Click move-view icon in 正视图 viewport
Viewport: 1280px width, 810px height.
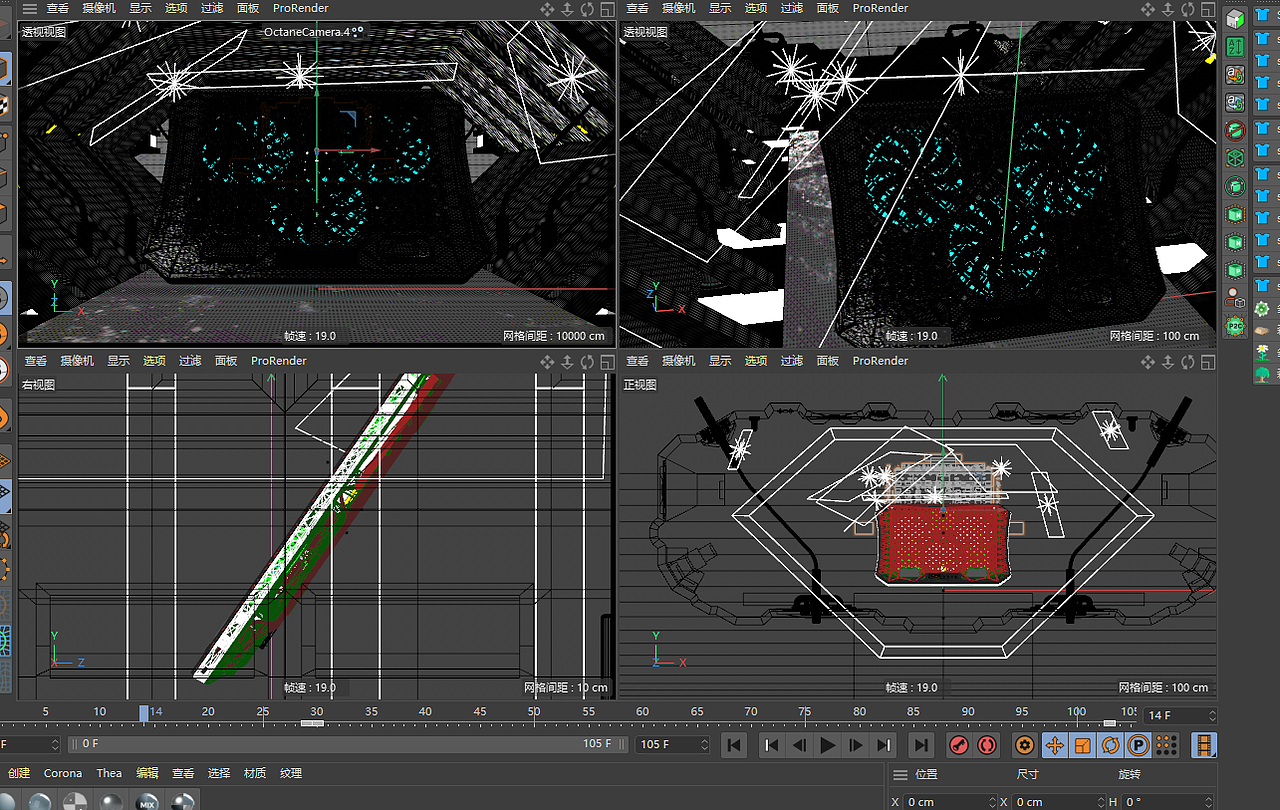(x=1148, y=361)
